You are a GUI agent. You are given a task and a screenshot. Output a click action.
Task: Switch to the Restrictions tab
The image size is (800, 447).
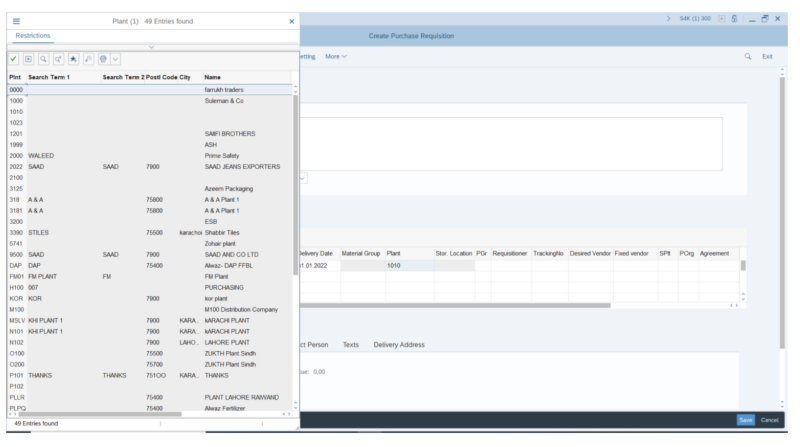click(34, 36)
